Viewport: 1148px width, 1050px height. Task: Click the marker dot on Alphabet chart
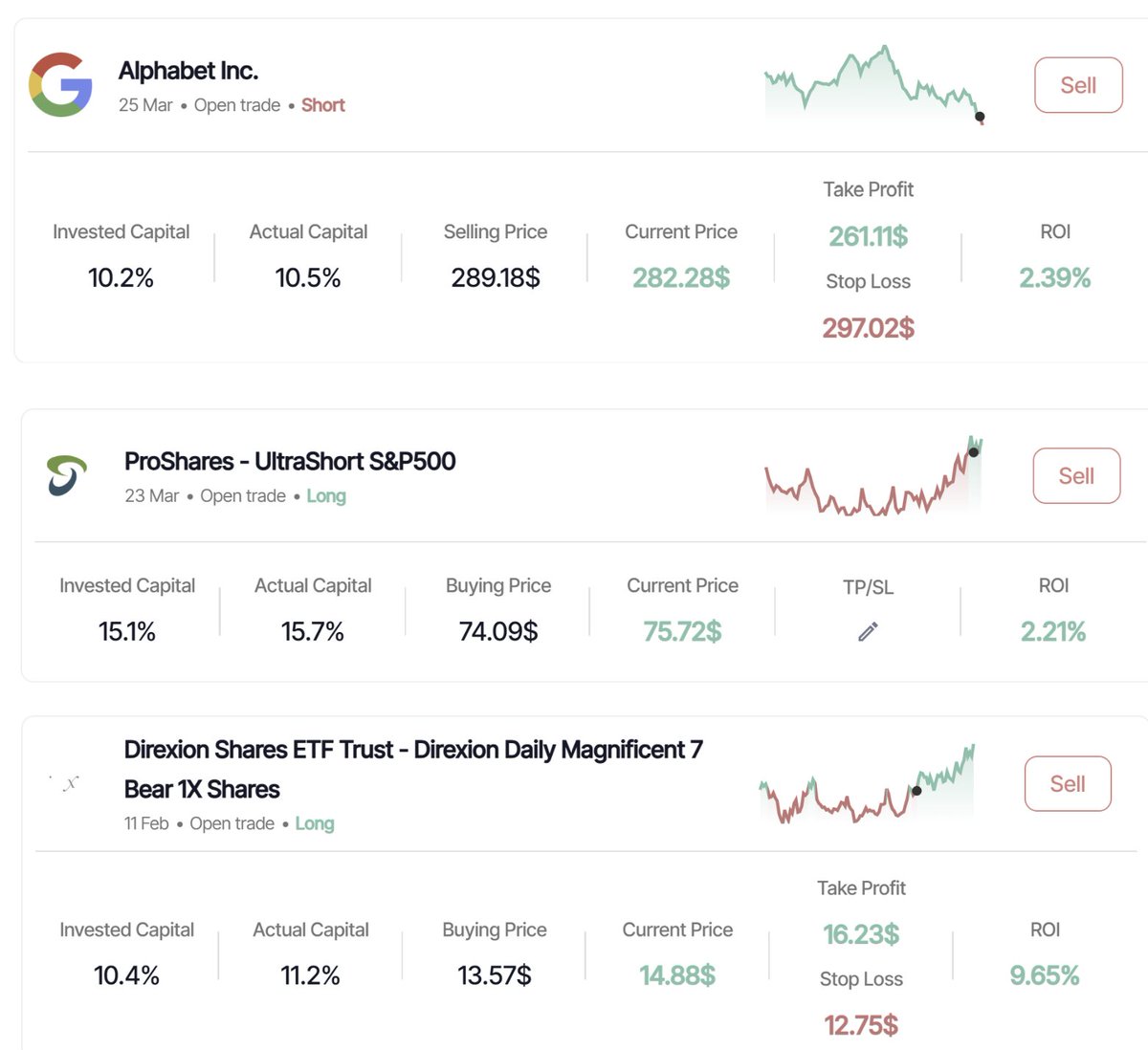click(980, 117)
